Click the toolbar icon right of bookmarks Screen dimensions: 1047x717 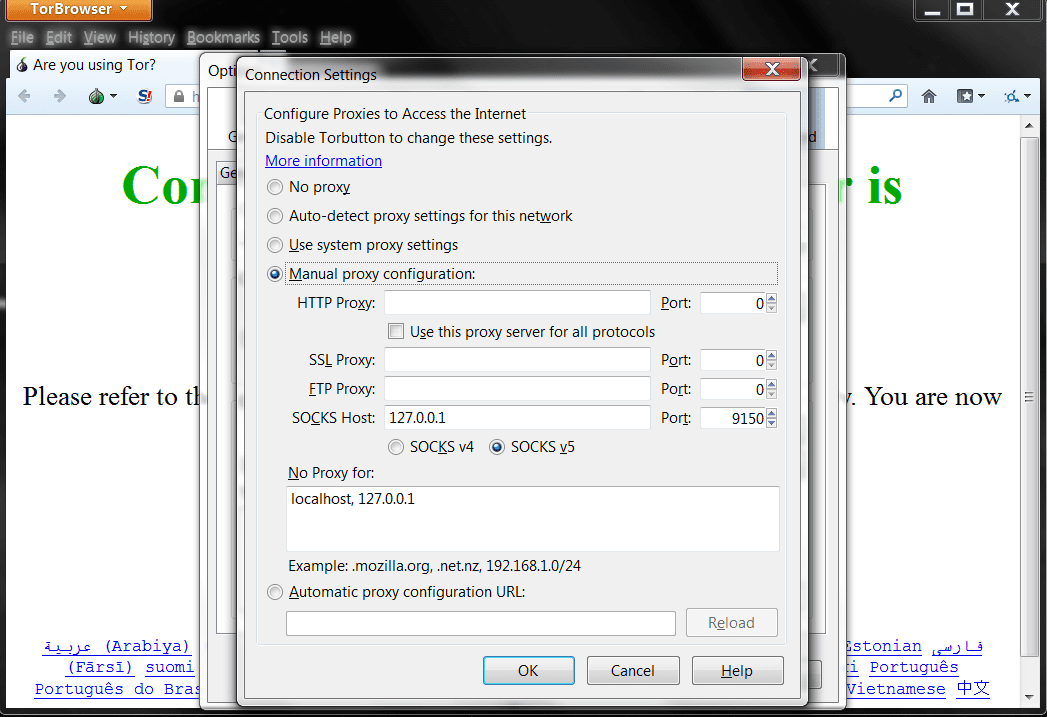tap(1012, 96)
